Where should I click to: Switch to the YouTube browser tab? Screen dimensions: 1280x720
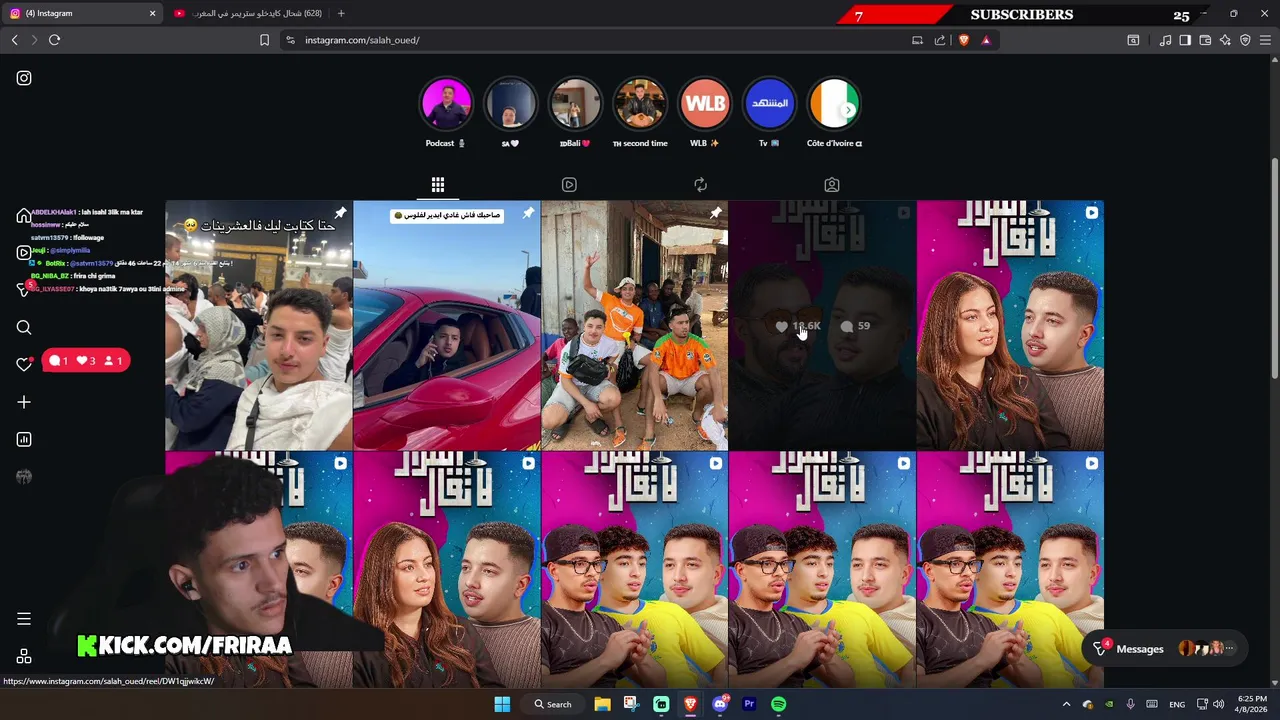pyautogui.click(x=247, y=14)
